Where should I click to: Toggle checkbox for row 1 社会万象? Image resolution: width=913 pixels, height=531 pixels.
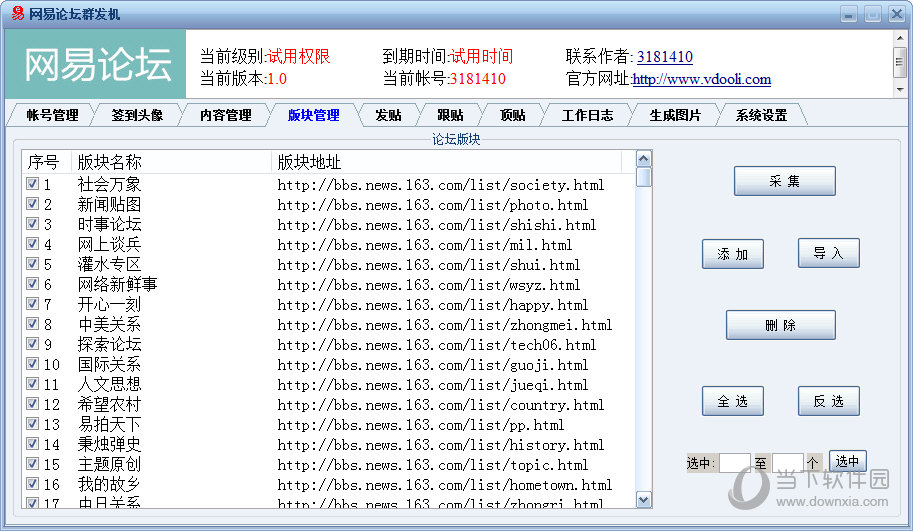tap(33, 184)
